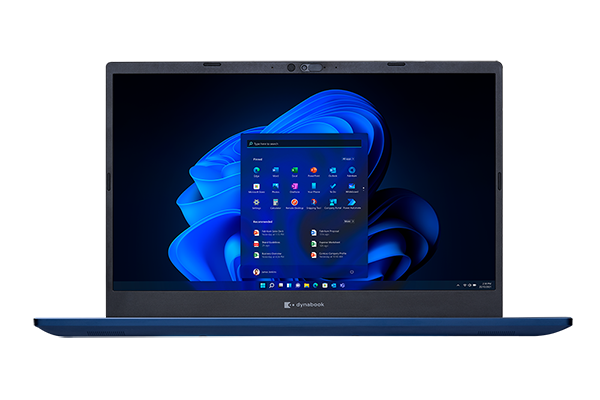Open Brand Guidelines recommended file
This screenshot has height=400, width=600.
click(268, 243)
